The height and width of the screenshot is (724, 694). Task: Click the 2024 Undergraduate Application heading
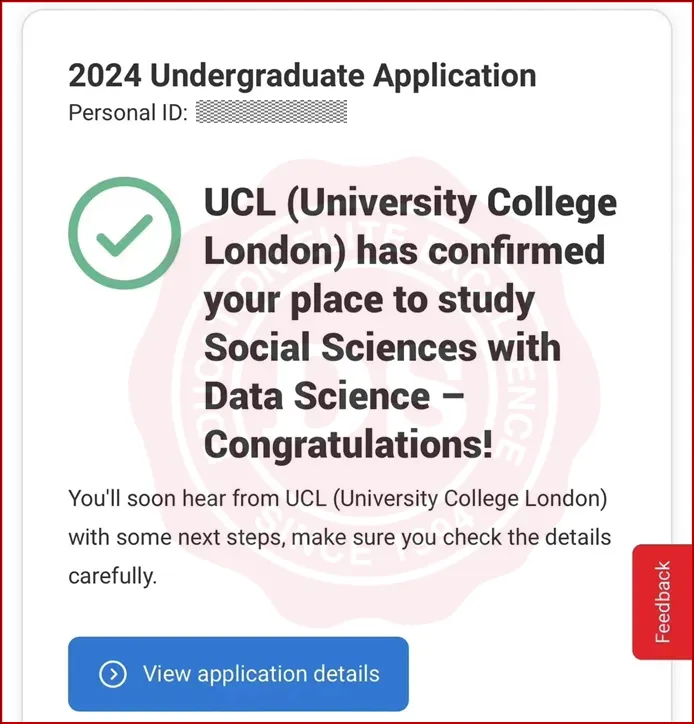click(302, 76)
